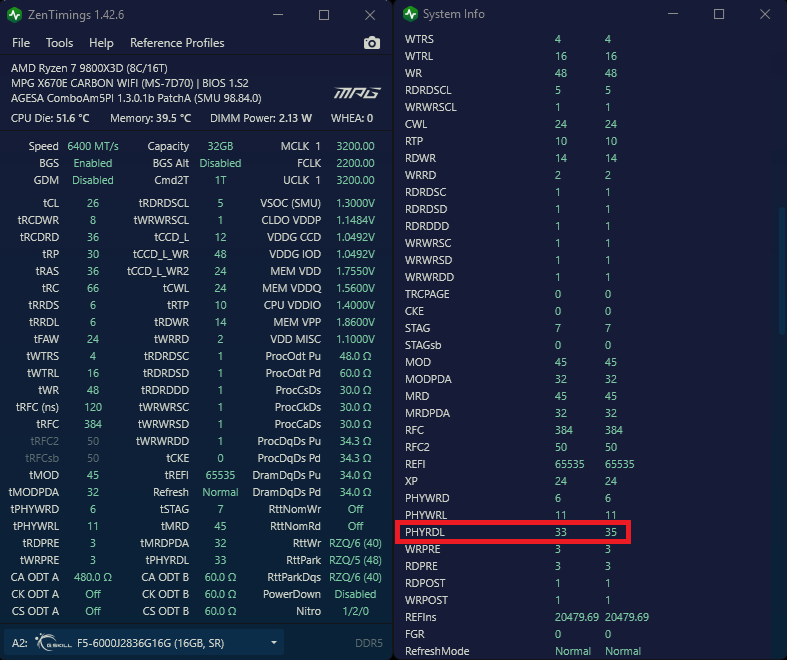
Task: Click the Nitro value 1/2/0
Action: [355, 611]
